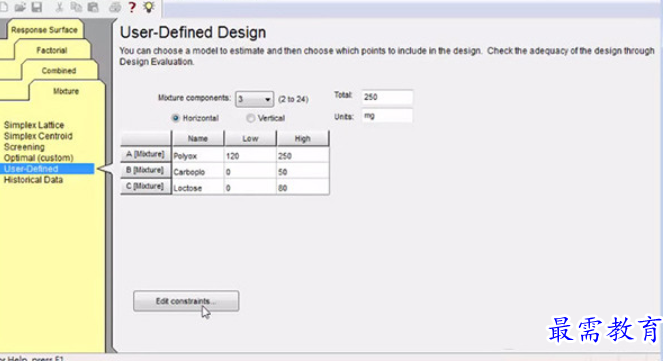Switch to the Factorial tab
This screenshot has height=361, width=670.
click(52, 50)
